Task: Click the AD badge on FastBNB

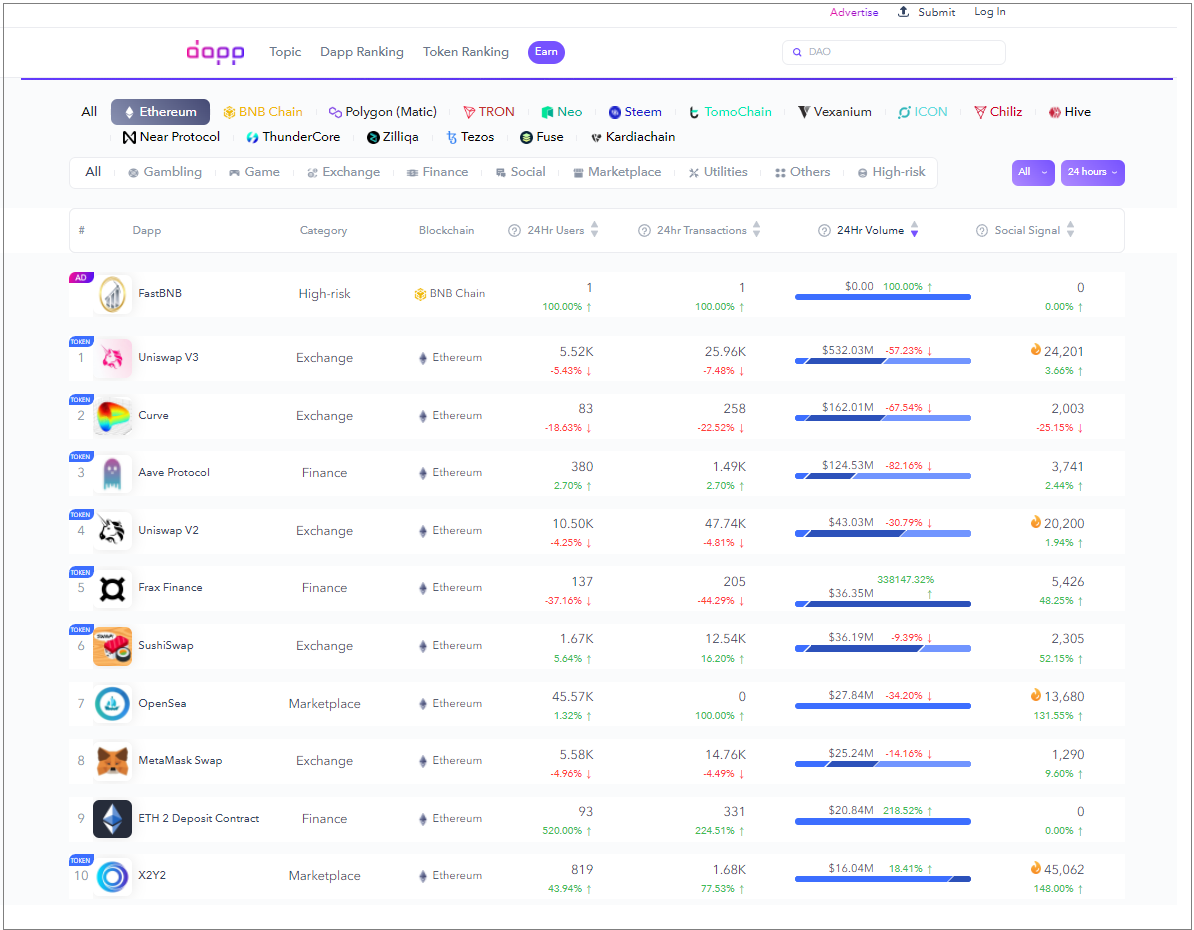Action: coord(81,277)
